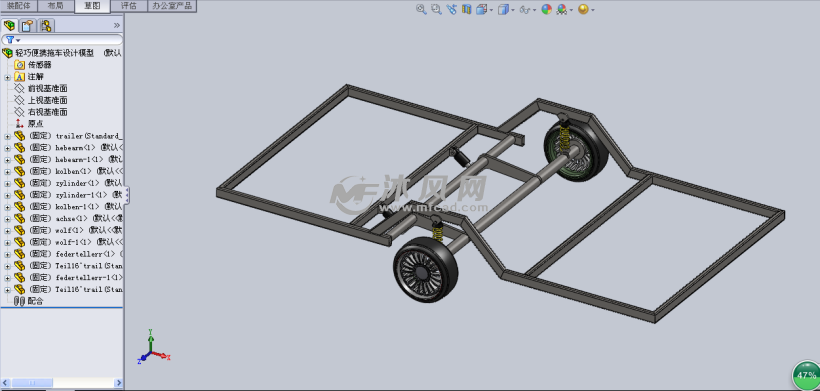Expand the federtellerr-1<1> component node
The image size is (820, 391).
pyautogui.click(x=7, y=278)
